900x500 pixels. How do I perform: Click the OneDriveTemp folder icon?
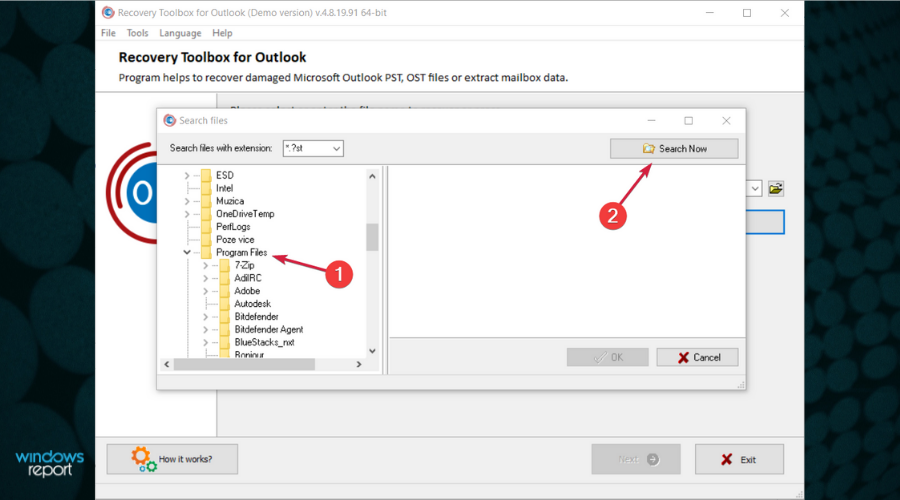point(207,214)
